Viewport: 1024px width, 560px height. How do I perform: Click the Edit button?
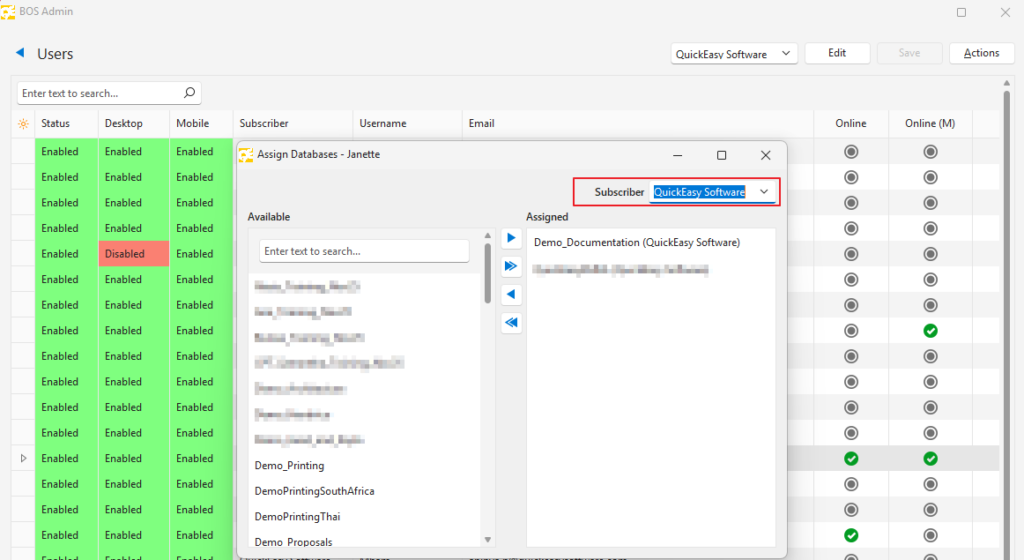[837, 53]
